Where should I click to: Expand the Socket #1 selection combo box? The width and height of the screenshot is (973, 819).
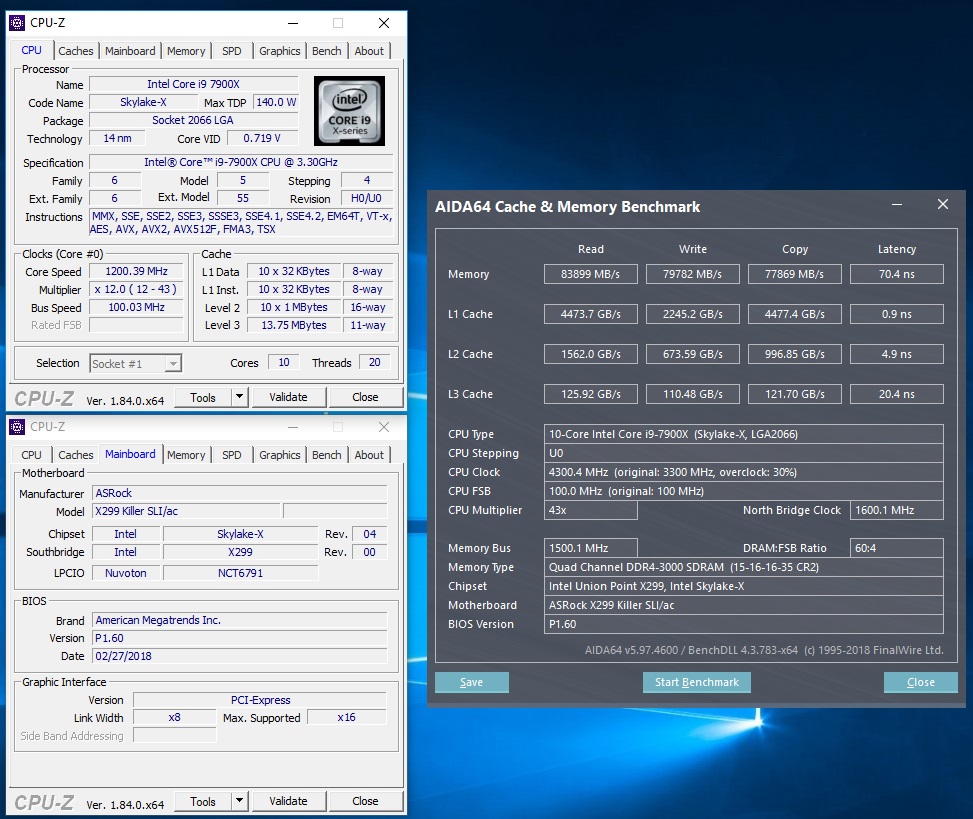point(136,364)
